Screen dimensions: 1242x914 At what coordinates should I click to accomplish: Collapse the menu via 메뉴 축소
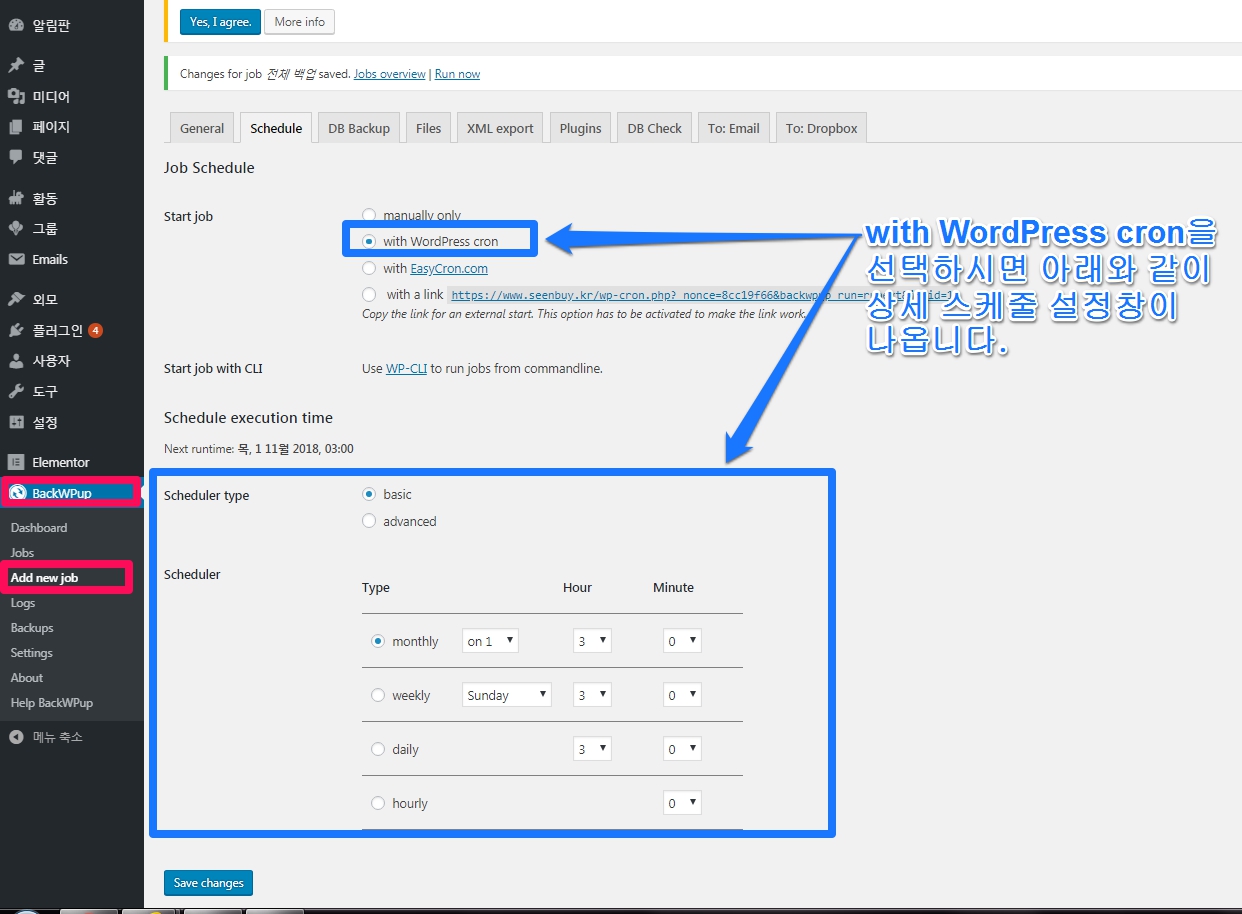point(57,737)
